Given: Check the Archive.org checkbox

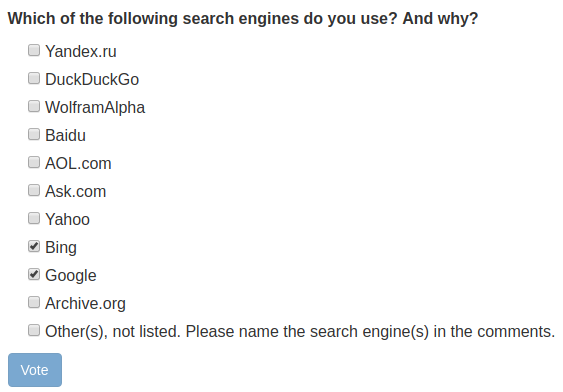Looking at the screenshot, I should click(34, 302).
